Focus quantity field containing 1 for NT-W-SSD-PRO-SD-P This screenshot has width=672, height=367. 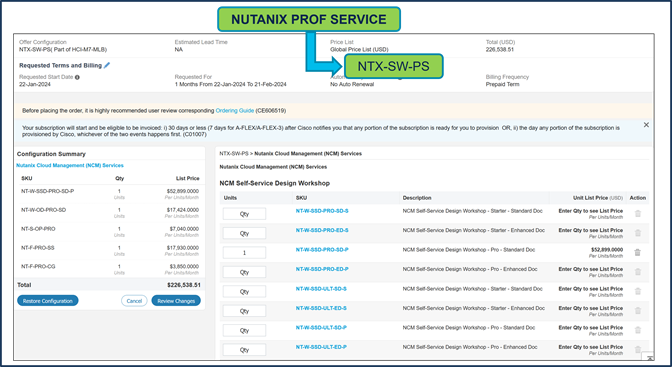tap(244, 253)
